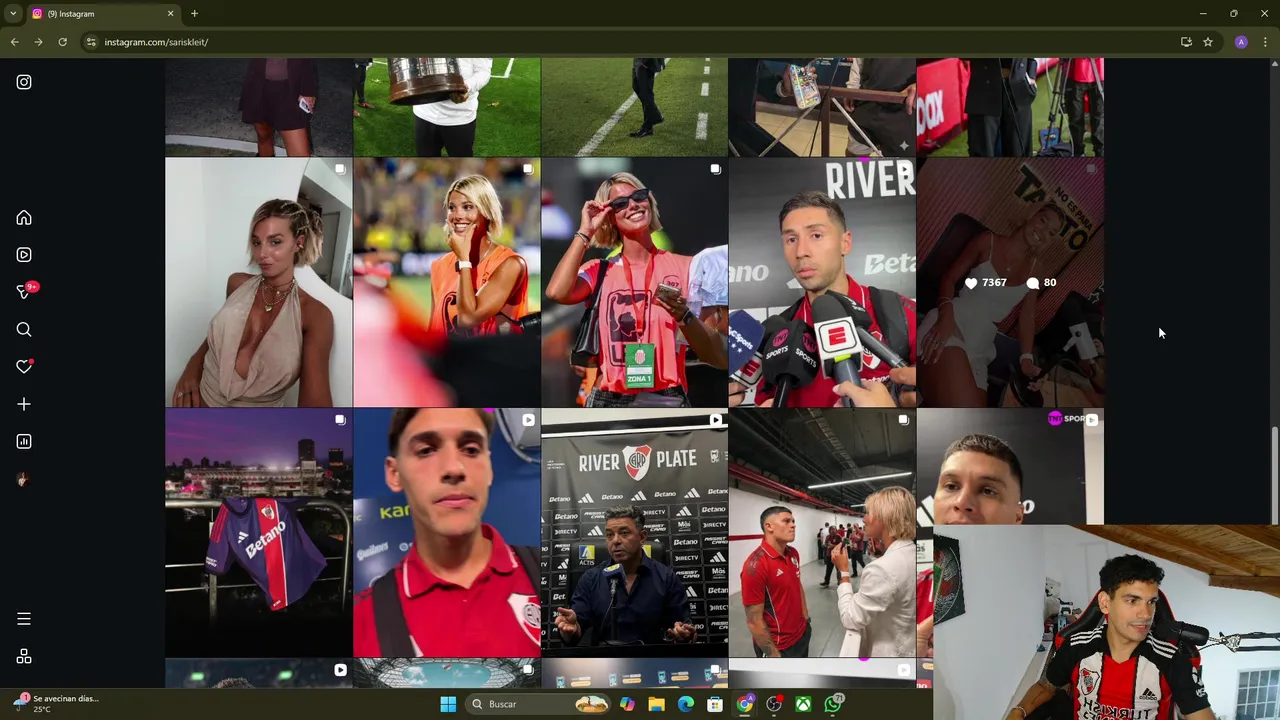Open post of man holding trophy on field
Viewport: 1280px width, 720px height.
447,107
